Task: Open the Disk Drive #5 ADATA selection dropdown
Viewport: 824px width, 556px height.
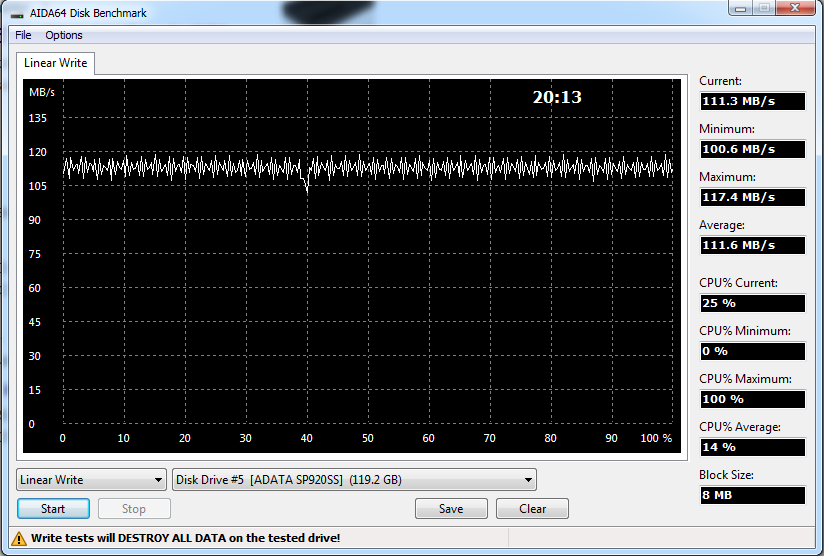Action: [354, 480]
